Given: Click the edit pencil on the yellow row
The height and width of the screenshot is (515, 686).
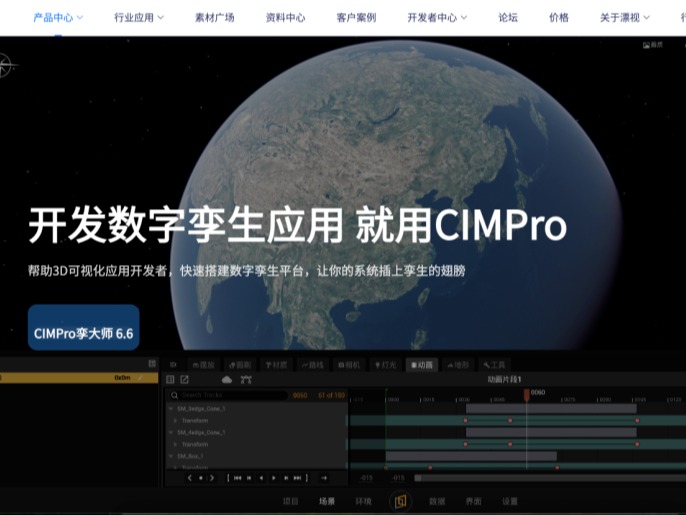Looking at the screenshot, I should [x=140, y=378].
